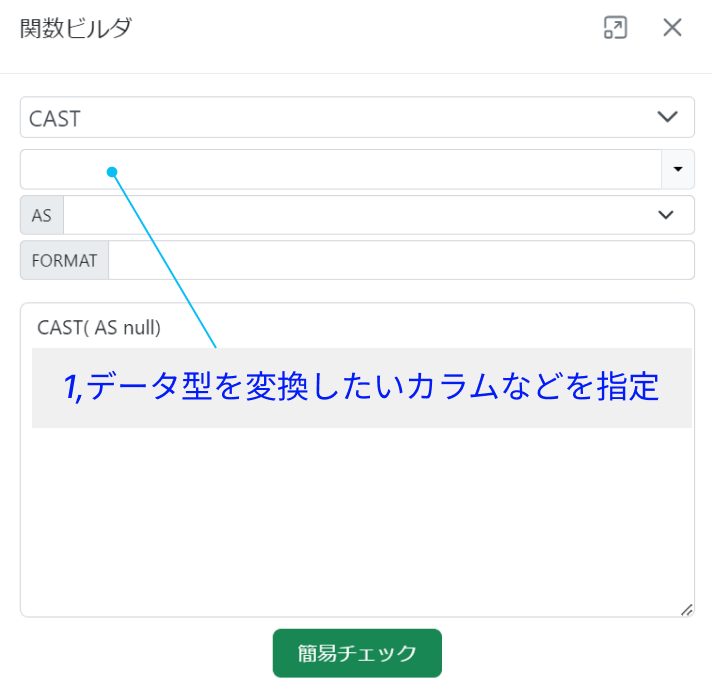The height and width of the screenshot is (680, 712).
Task: Click the FORMAT label addon
Action: coord(64,261)
